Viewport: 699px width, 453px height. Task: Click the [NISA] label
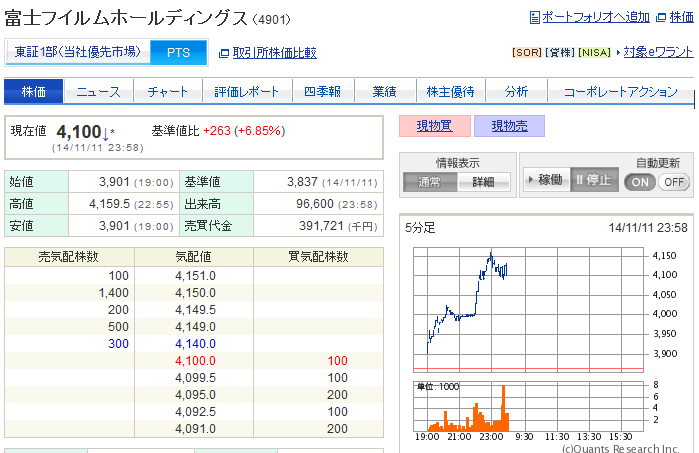pyautogui.click(x=594, y=53)
